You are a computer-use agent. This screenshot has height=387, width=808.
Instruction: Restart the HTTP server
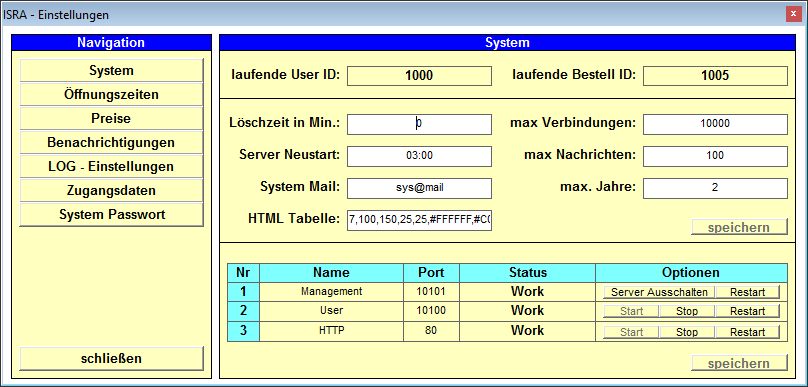click(747, 332)
